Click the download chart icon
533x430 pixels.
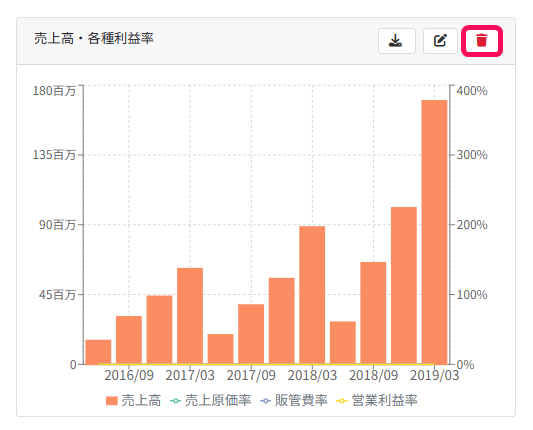[396, 41]
